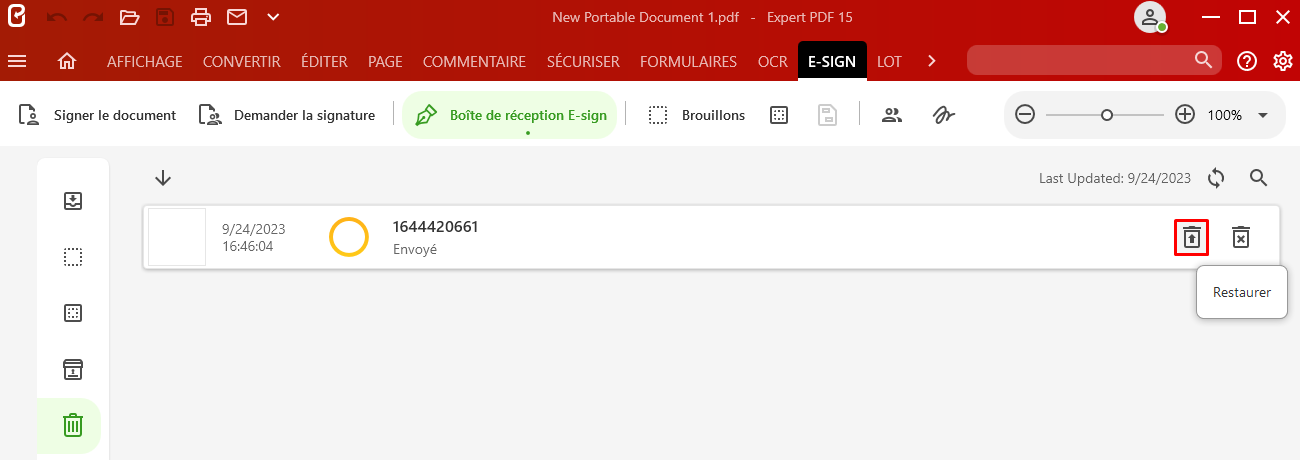
Task: Switch to the PAGE tab
Action: (385, 61)
